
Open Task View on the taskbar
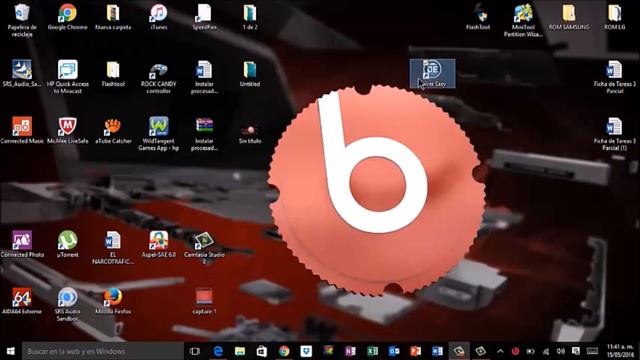pyautogui.click(x=195, y=351)
